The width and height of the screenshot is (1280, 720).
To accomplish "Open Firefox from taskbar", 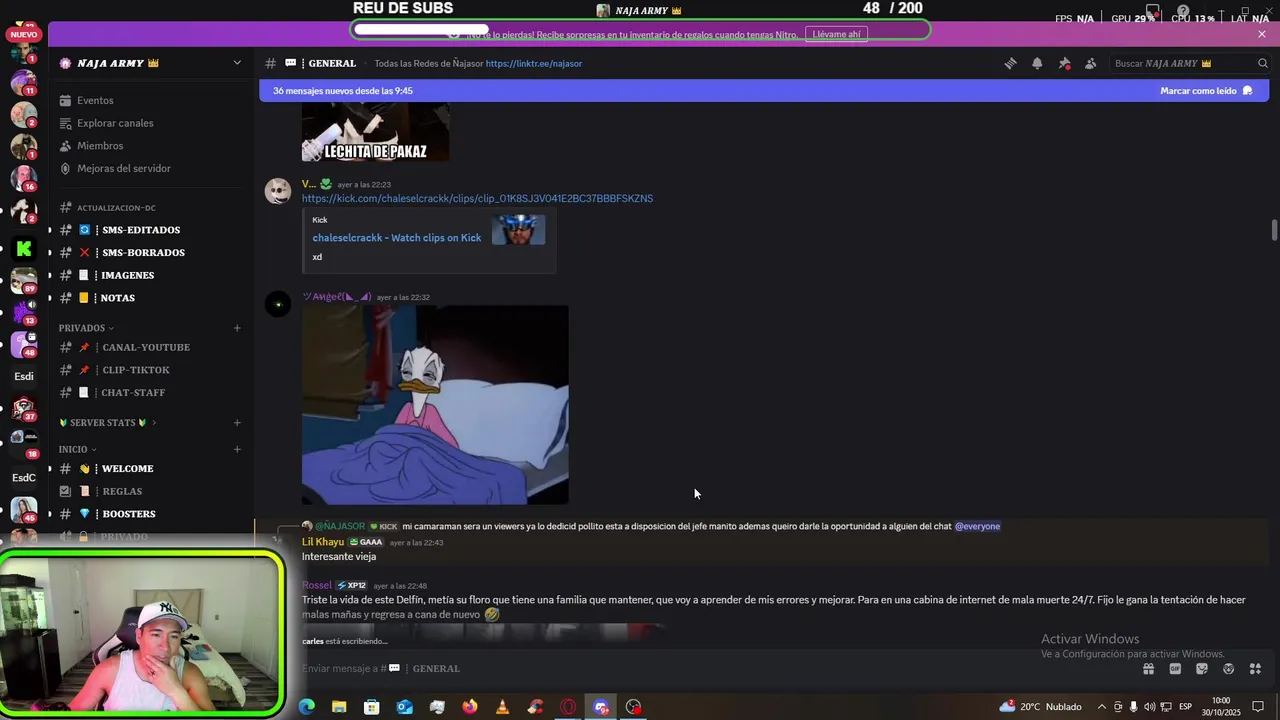I will 470,707.
